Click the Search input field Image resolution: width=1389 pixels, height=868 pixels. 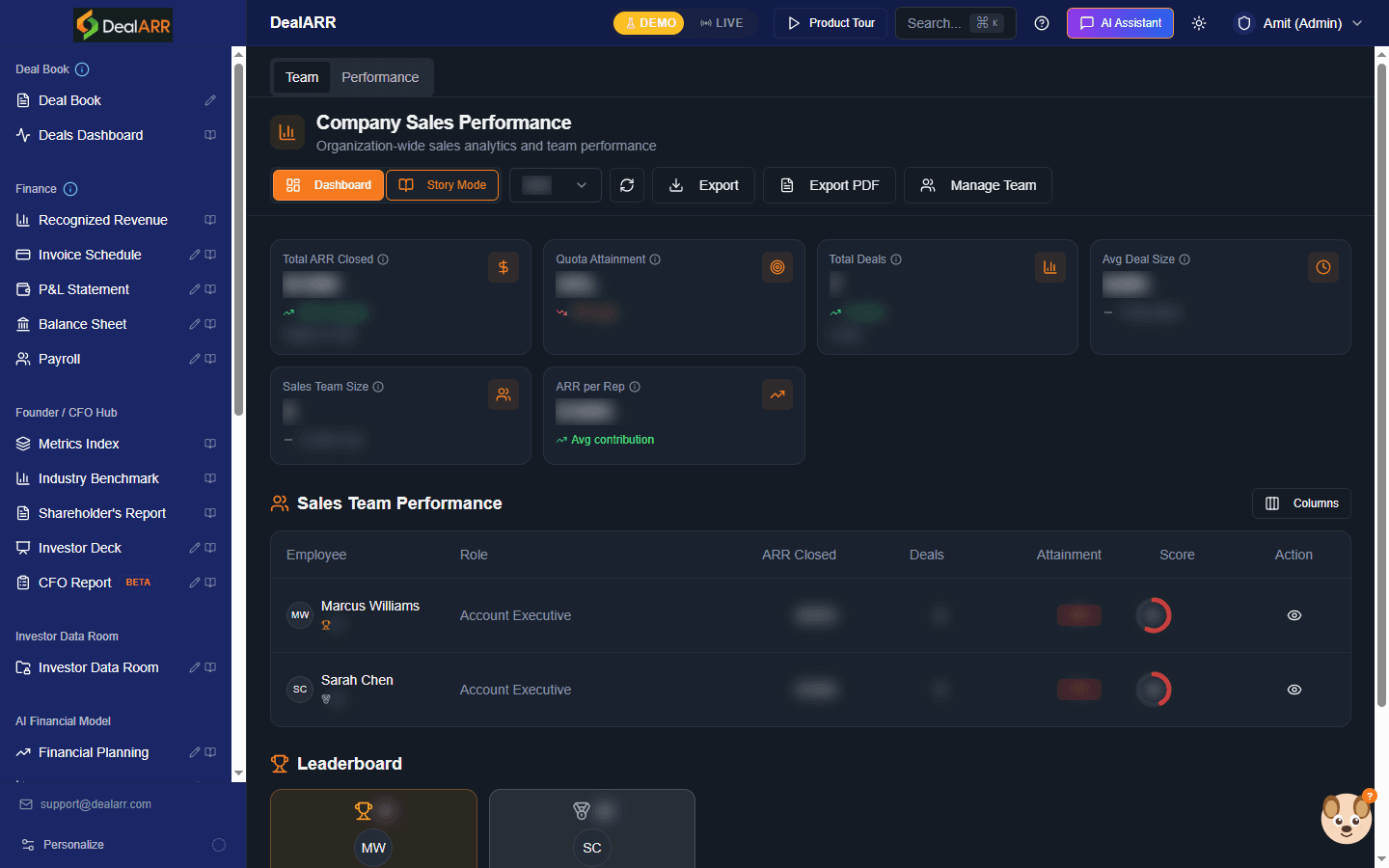click(x=956, y=23)
